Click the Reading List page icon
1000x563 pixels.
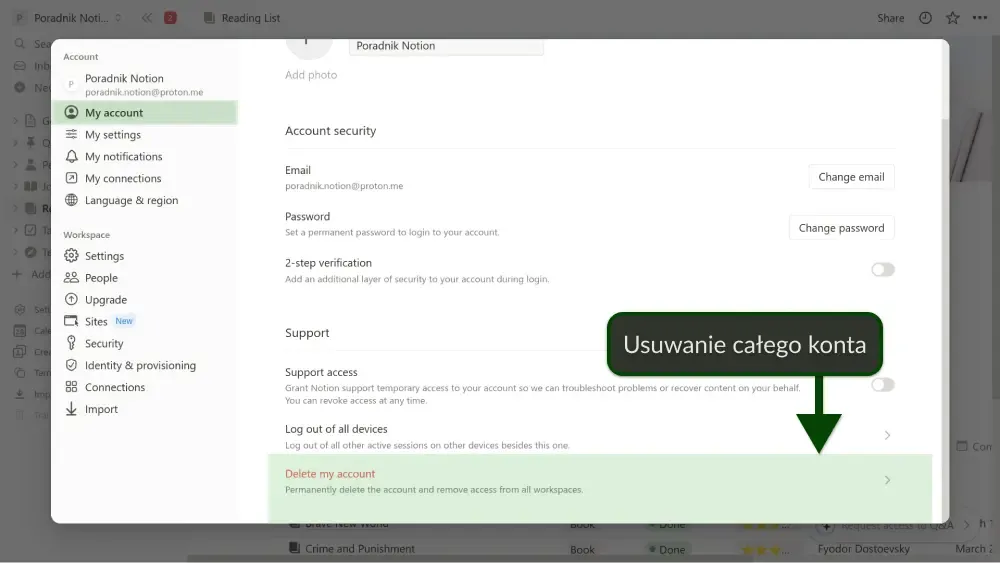coord(209,18)
